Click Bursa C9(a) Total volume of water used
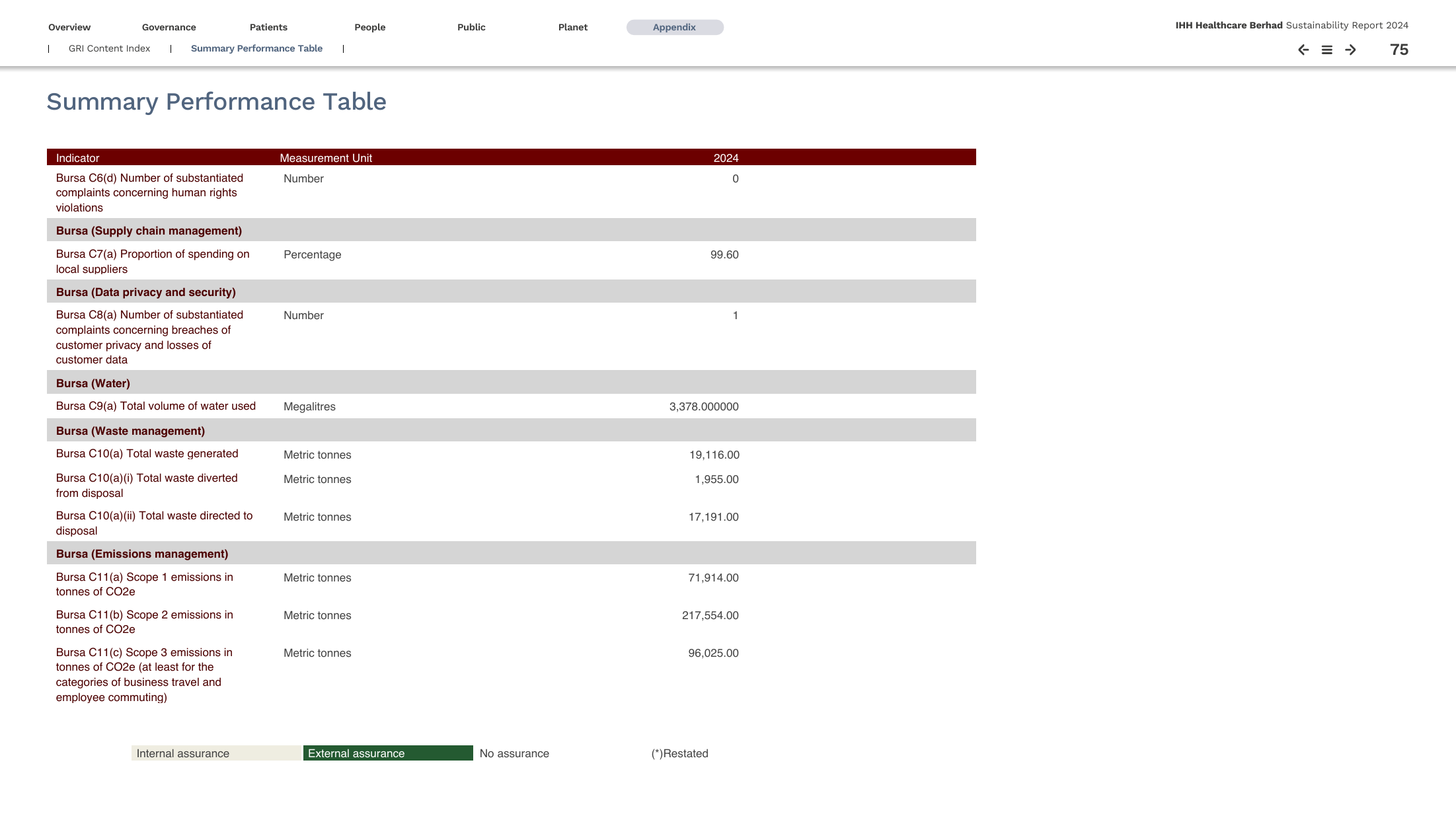 click(156, 406)
